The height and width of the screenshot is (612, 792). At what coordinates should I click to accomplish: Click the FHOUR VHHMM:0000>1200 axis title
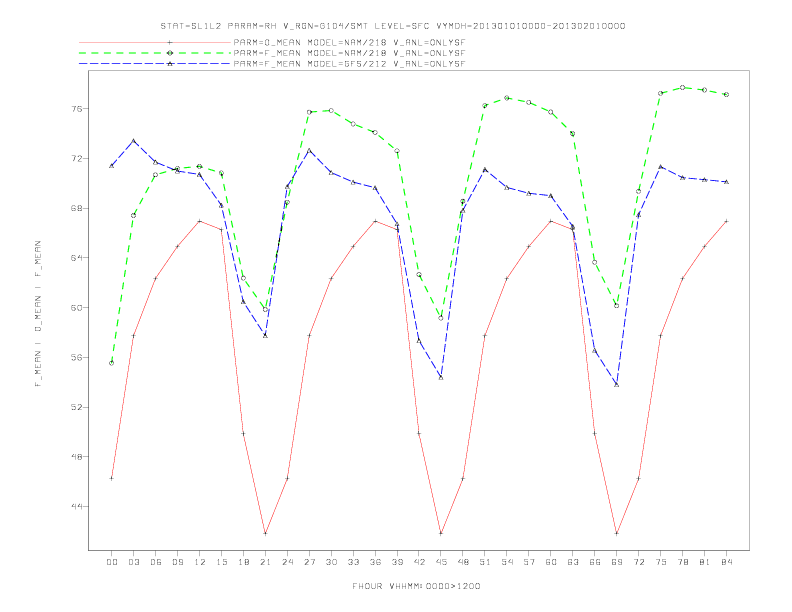(x=416, y=586)
